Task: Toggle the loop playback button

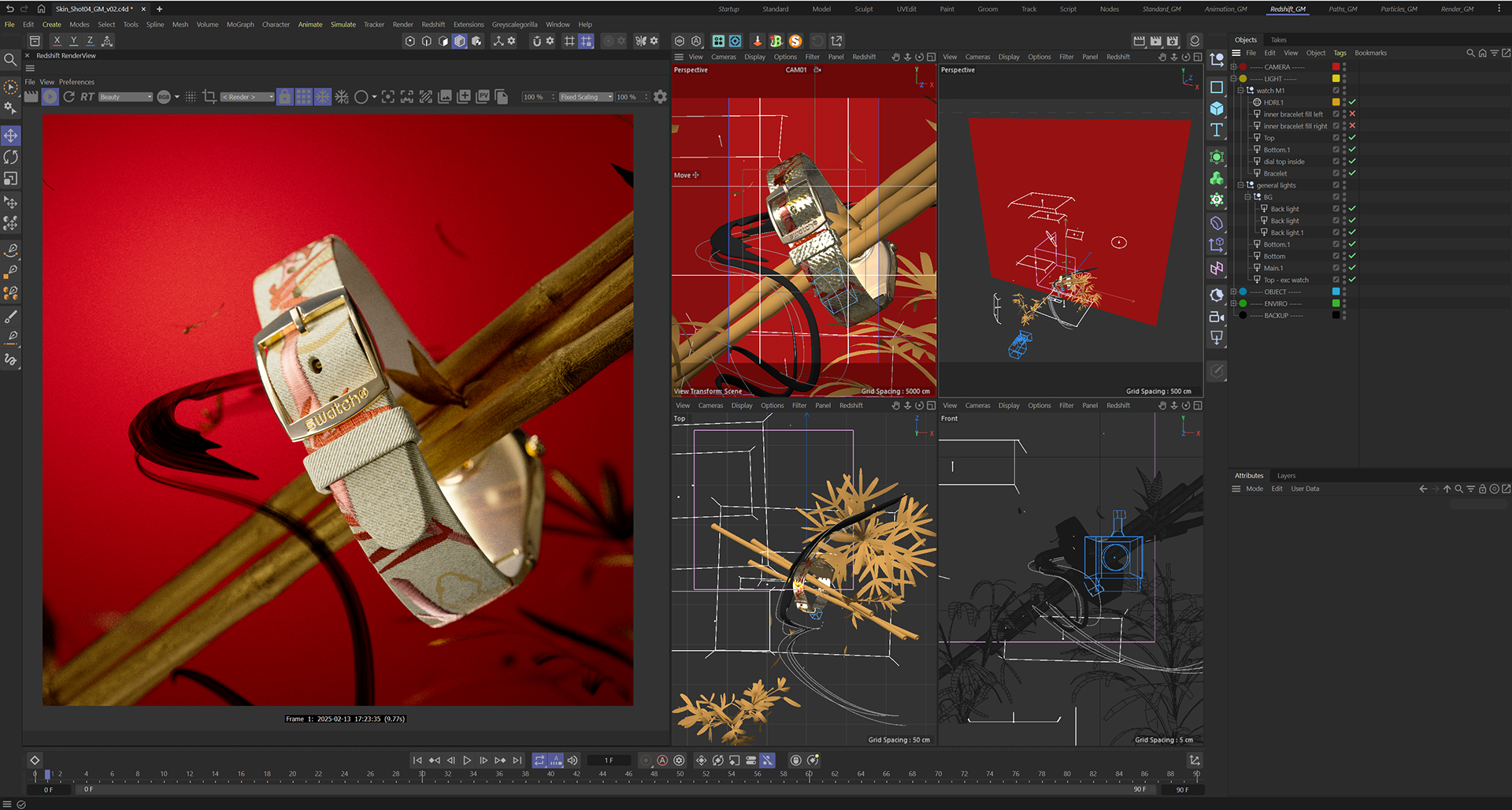Action: (539, 760)
